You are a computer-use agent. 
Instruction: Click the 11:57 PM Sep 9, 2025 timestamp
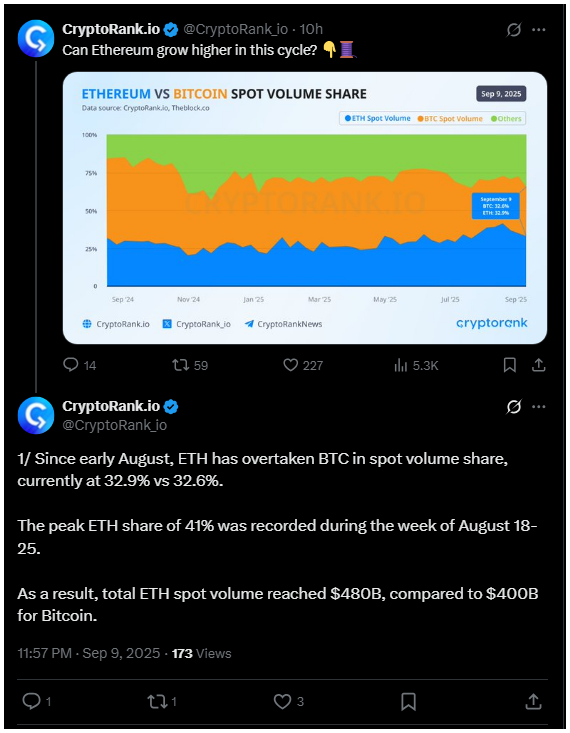89,653
